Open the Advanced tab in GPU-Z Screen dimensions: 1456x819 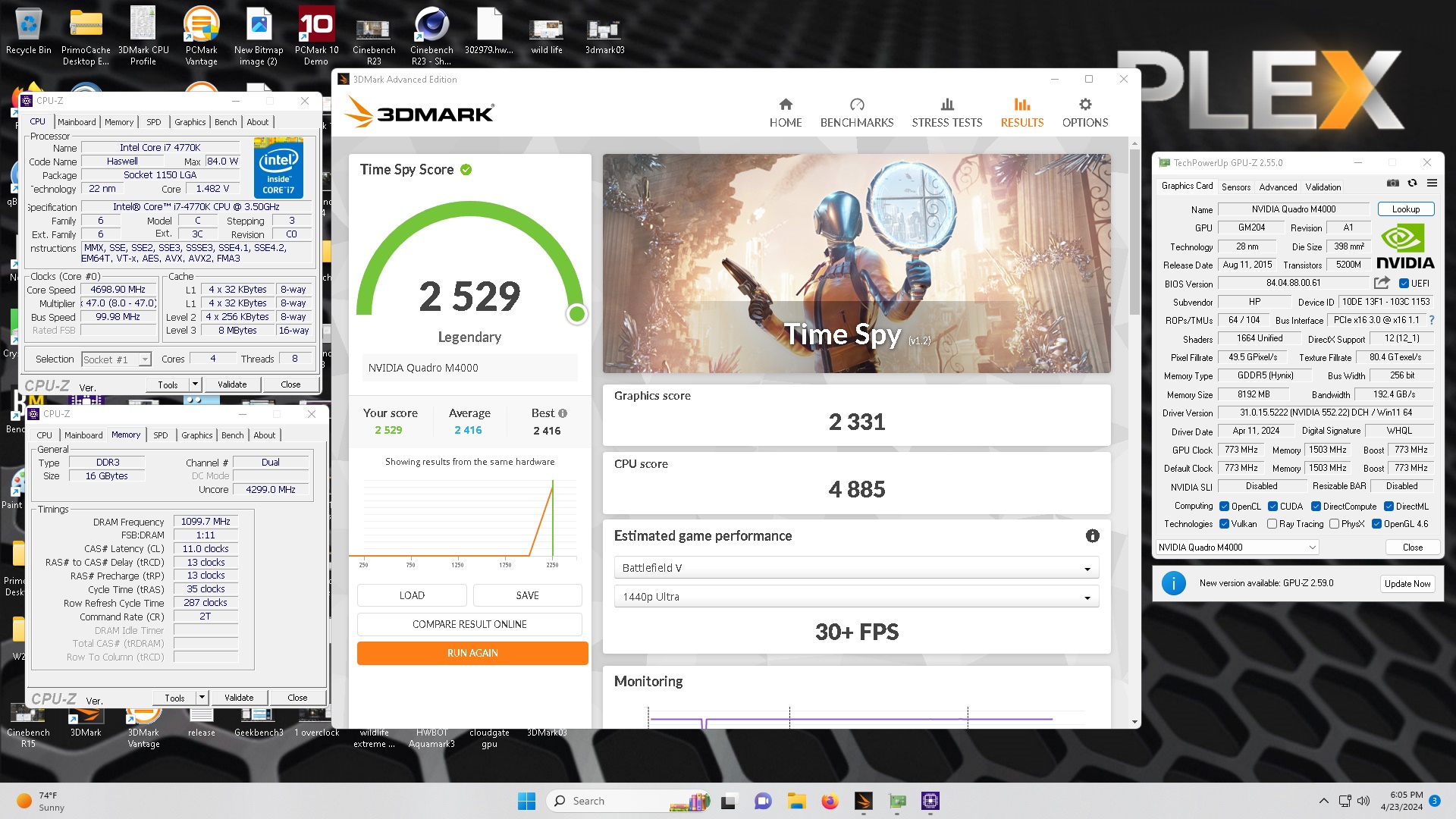(1278, 187)
